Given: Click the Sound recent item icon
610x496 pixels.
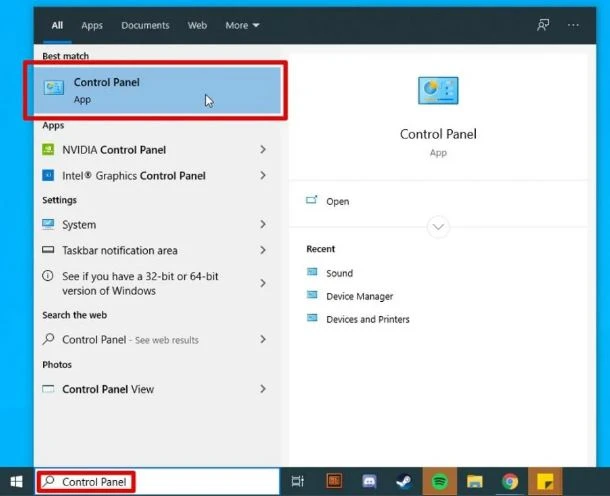Looking at the screenshot, I should click(x=312, y=272).
